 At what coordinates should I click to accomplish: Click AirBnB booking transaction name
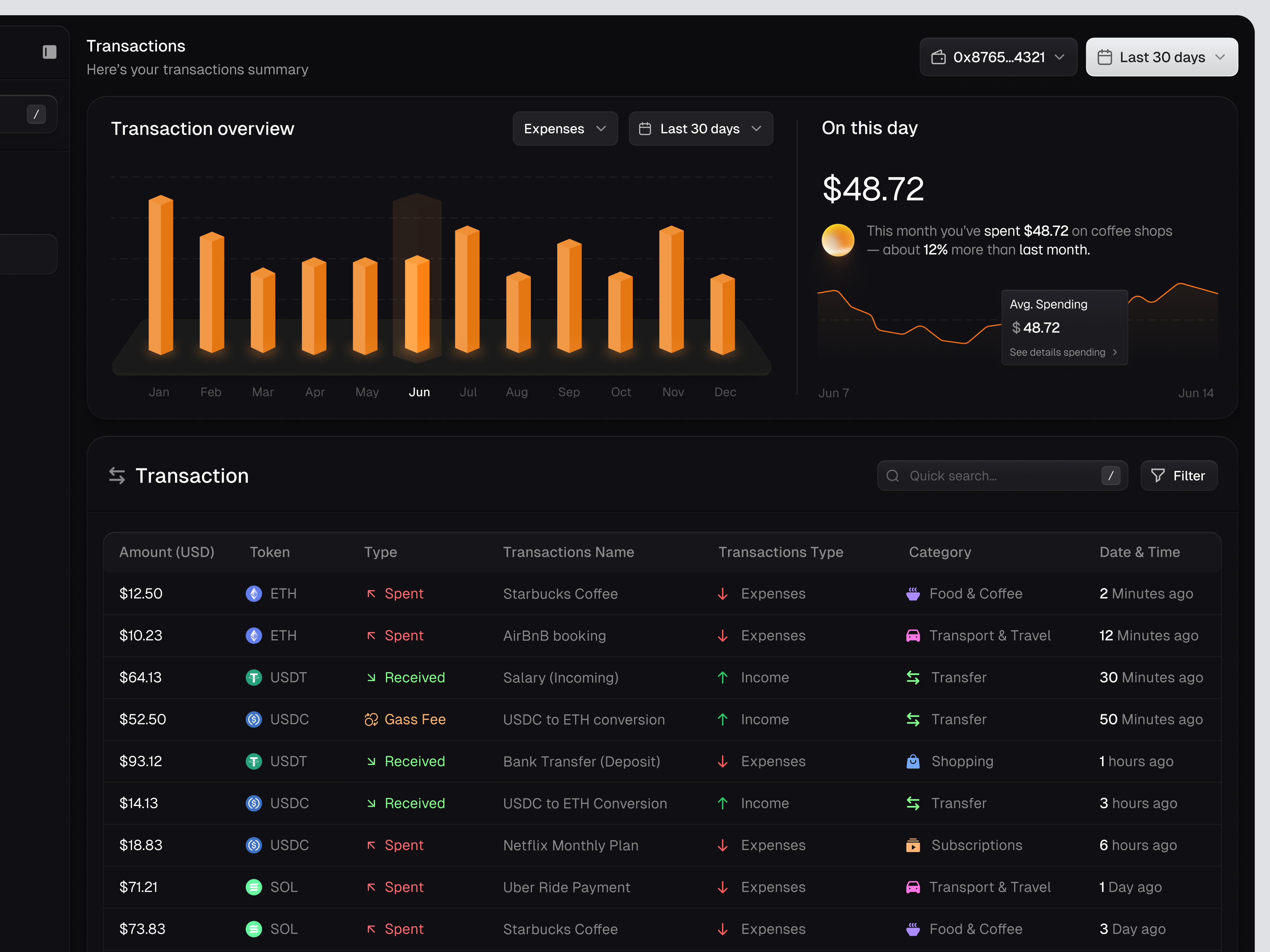click(x=554, y=635)
